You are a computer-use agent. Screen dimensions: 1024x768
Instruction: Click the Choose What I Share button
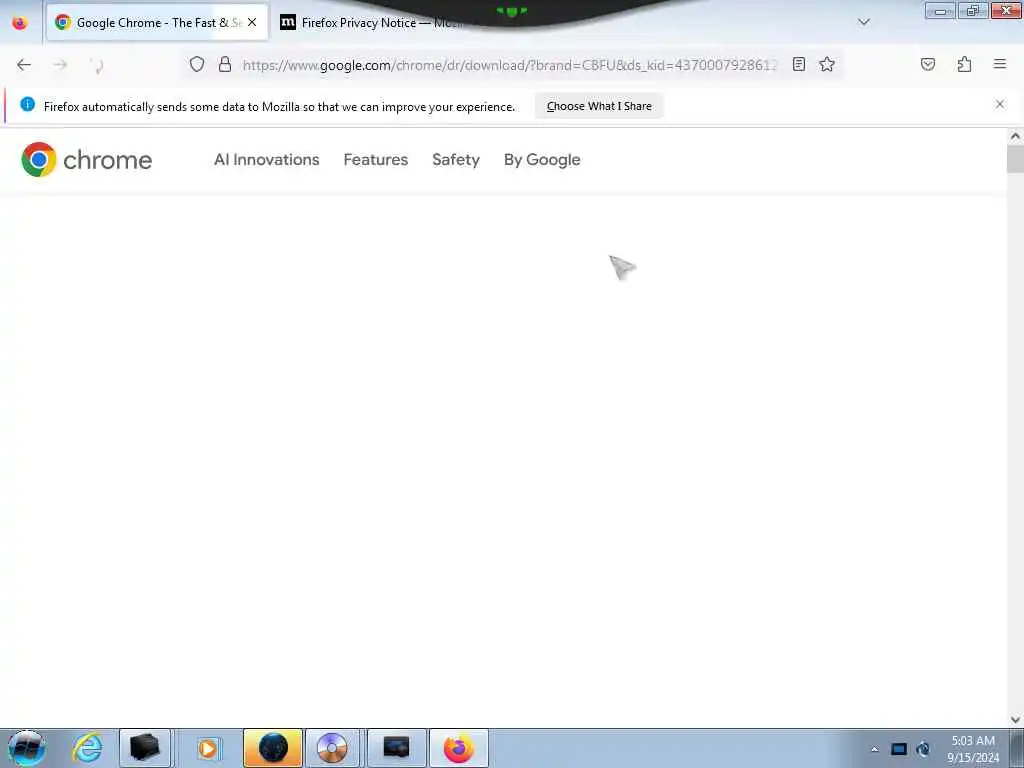tap(599, 106)
